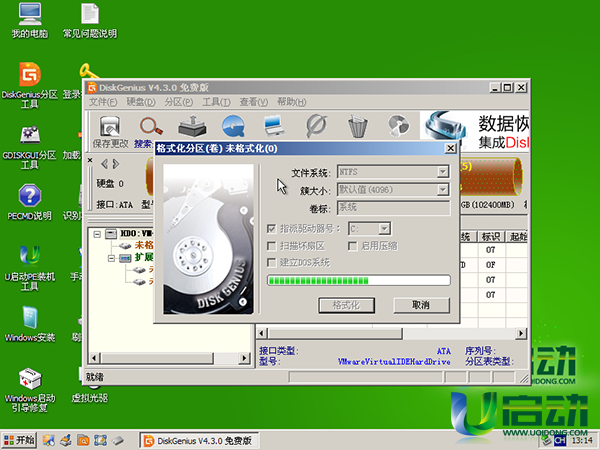
Task: Open the 常见问题说明 document icon
Action: pos(90,21)
